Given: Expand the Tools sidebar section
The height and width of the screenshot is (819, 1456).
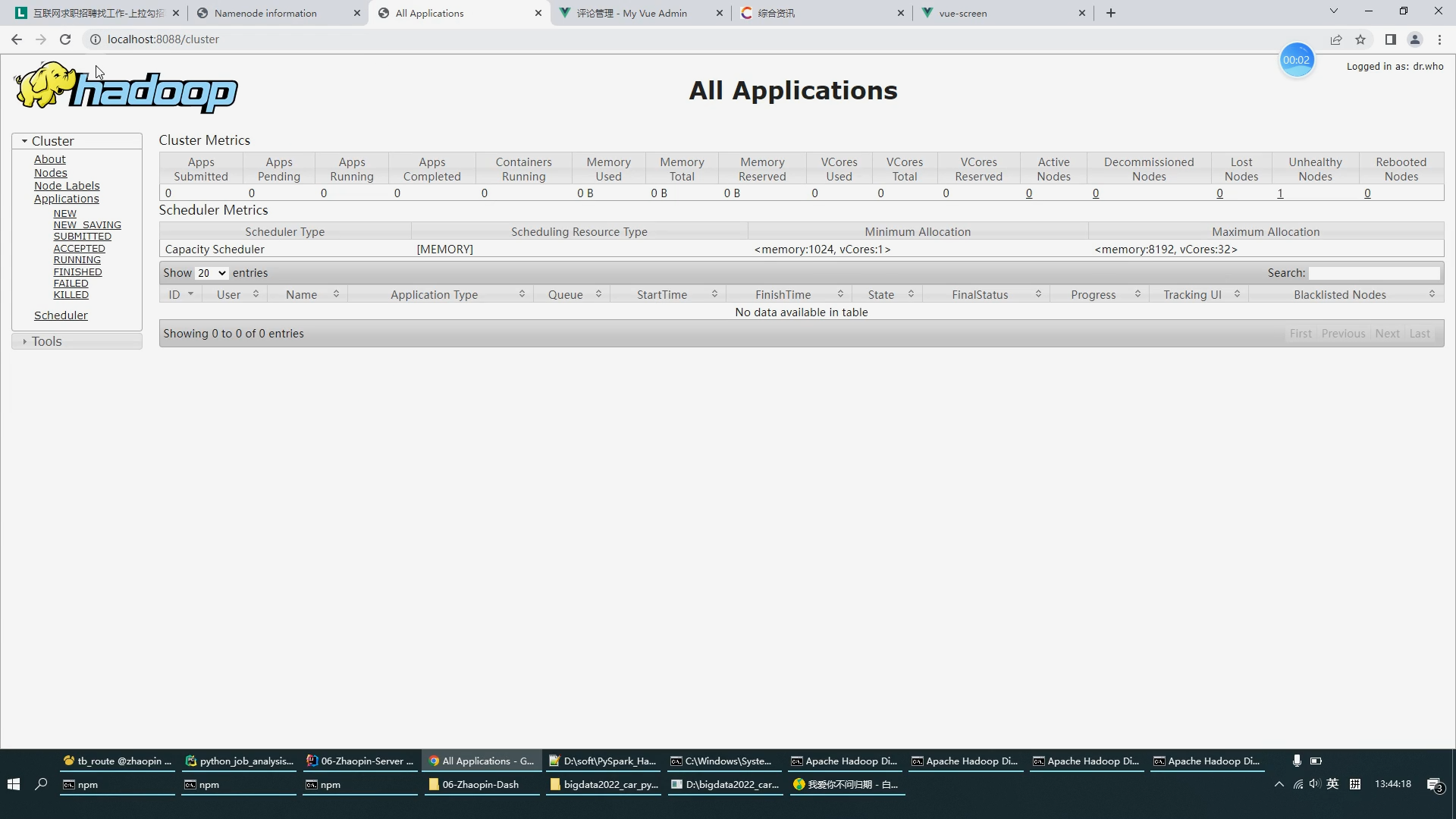Looking at the screenshot, I should tap(46, 341).
